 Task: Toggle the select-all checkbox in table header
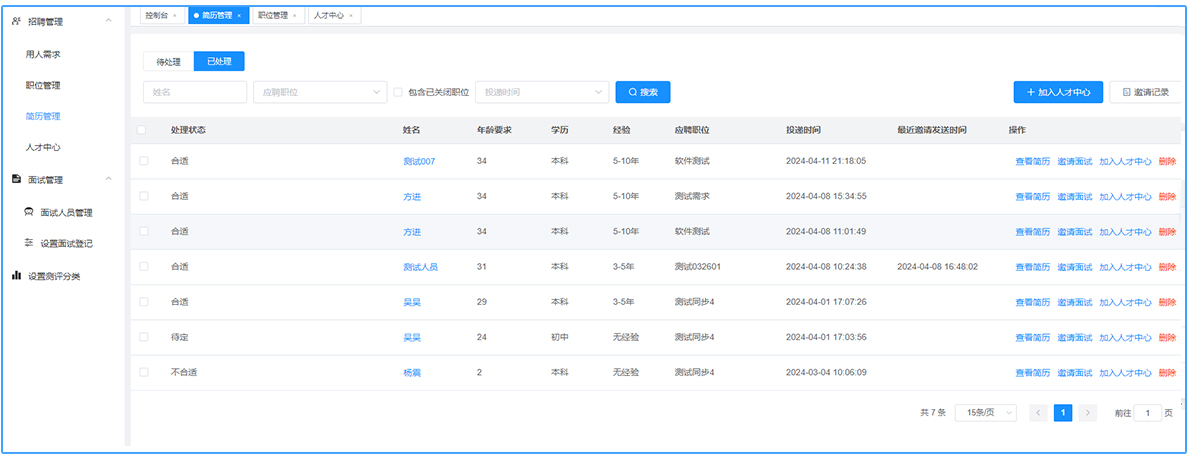tap(141, 130)
